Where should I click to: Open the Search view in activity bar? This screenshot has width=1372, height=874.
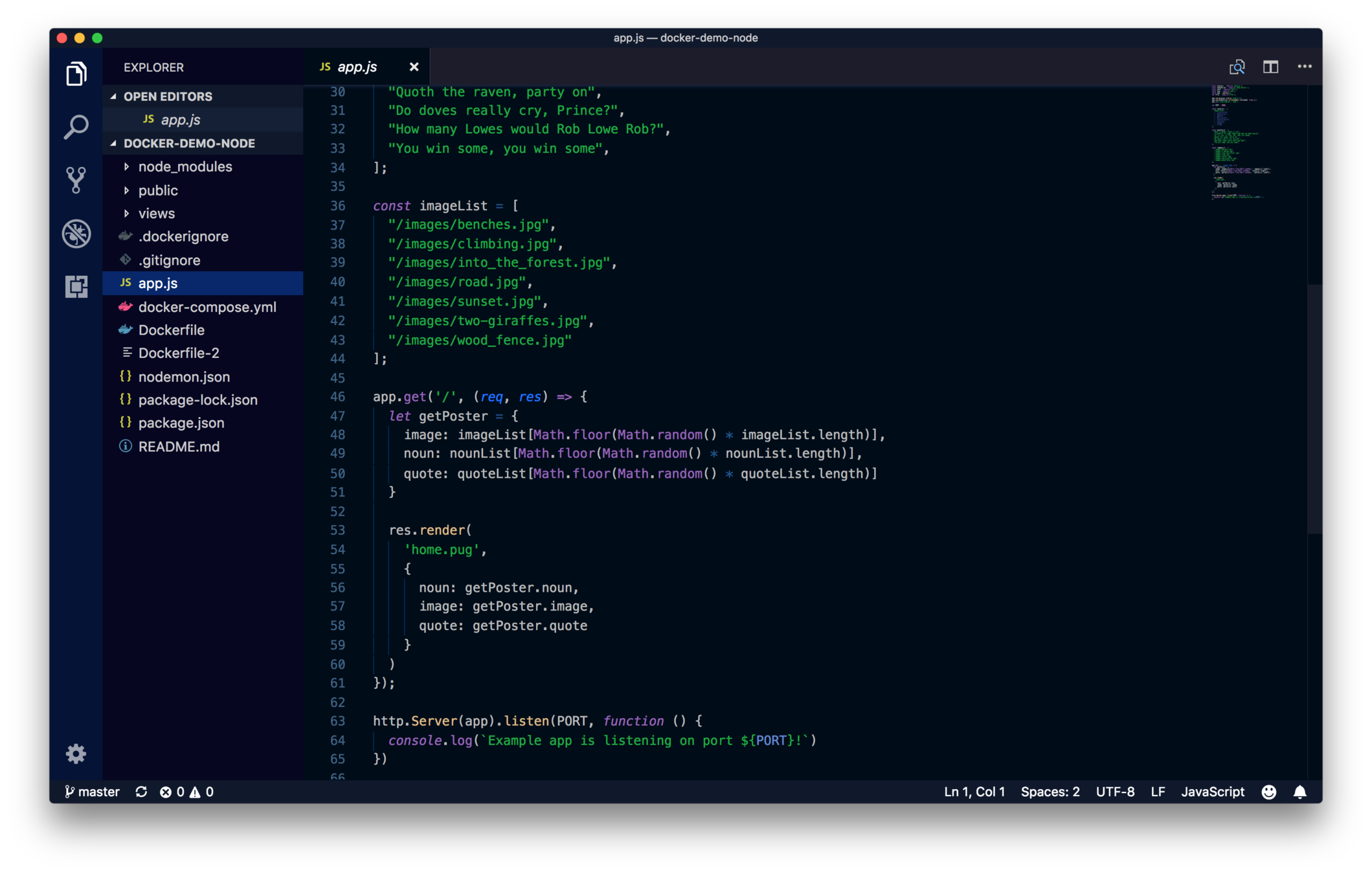pyautogui.click(x=76, y=127)
